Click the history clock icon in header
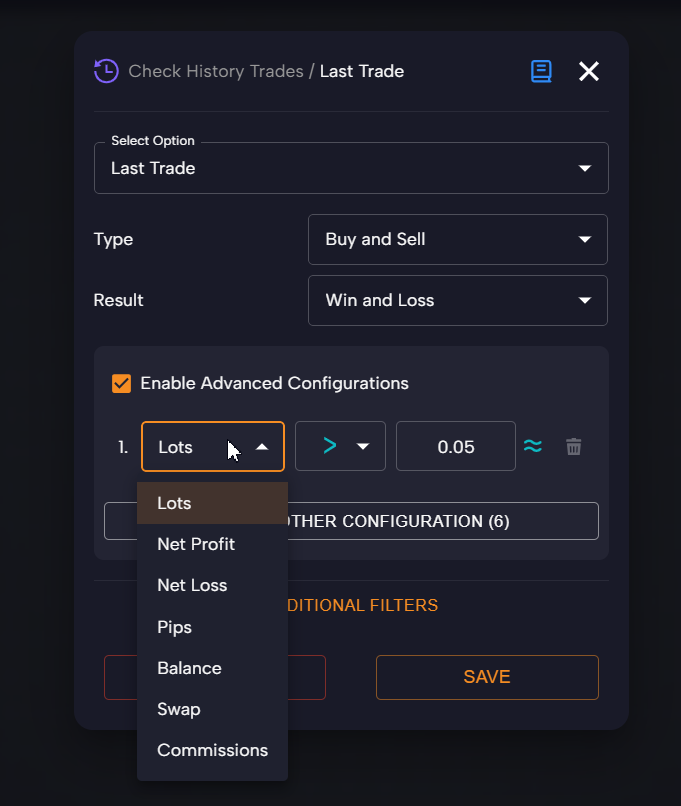 coord(106,71)
